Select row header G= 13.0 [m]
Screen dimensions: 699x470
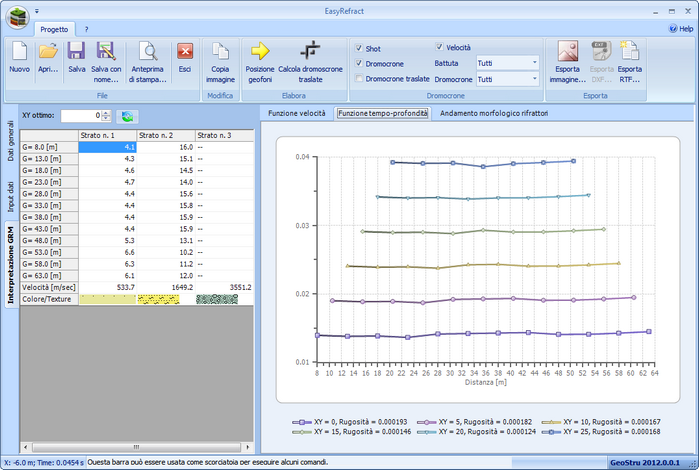49,159
